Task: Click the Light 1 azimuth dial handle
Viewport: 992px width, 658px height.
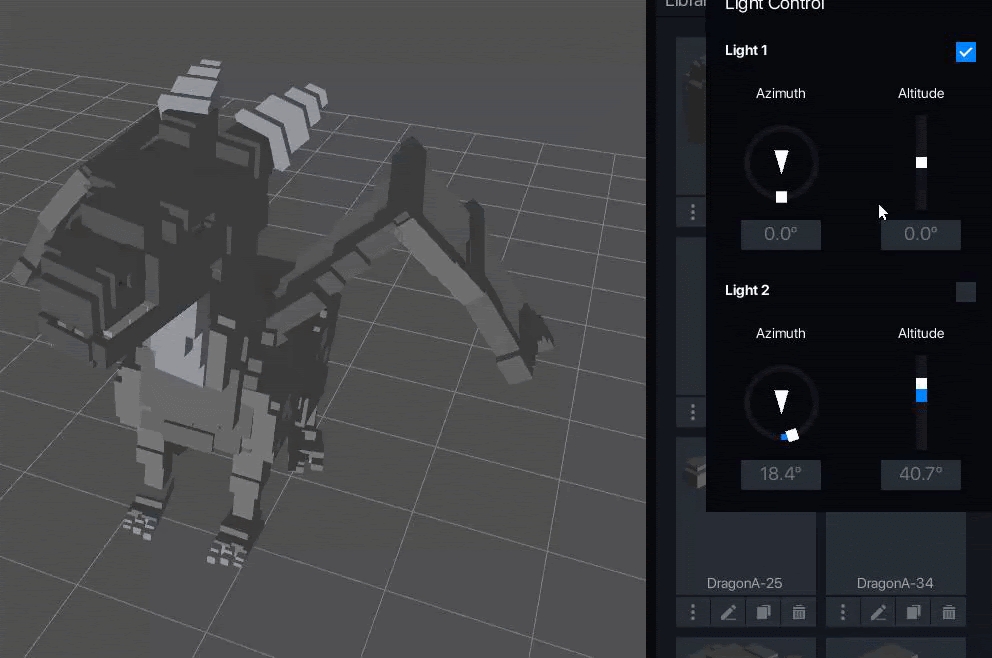Action: (781, 197)
